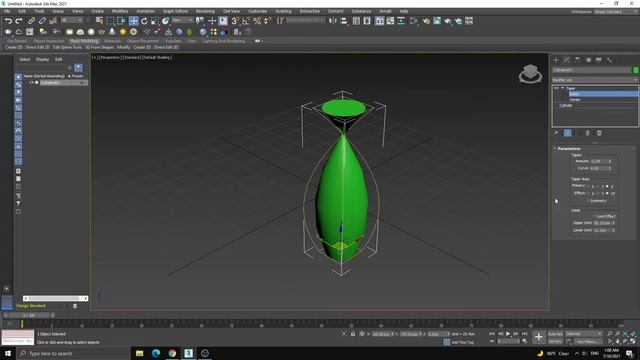Activate the Select and Move tool
Viewport: 640px width, 360px height.
[133, 21]
